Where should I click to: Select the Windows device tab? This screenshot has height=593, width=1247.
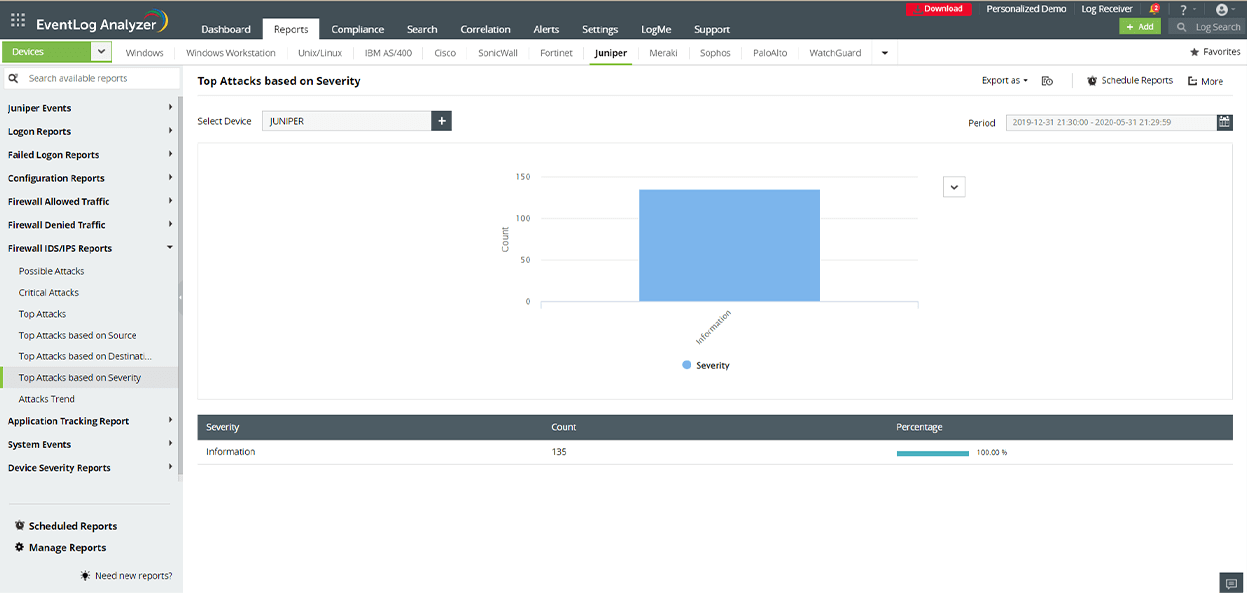pyautogui.click(x=145, y=53)
